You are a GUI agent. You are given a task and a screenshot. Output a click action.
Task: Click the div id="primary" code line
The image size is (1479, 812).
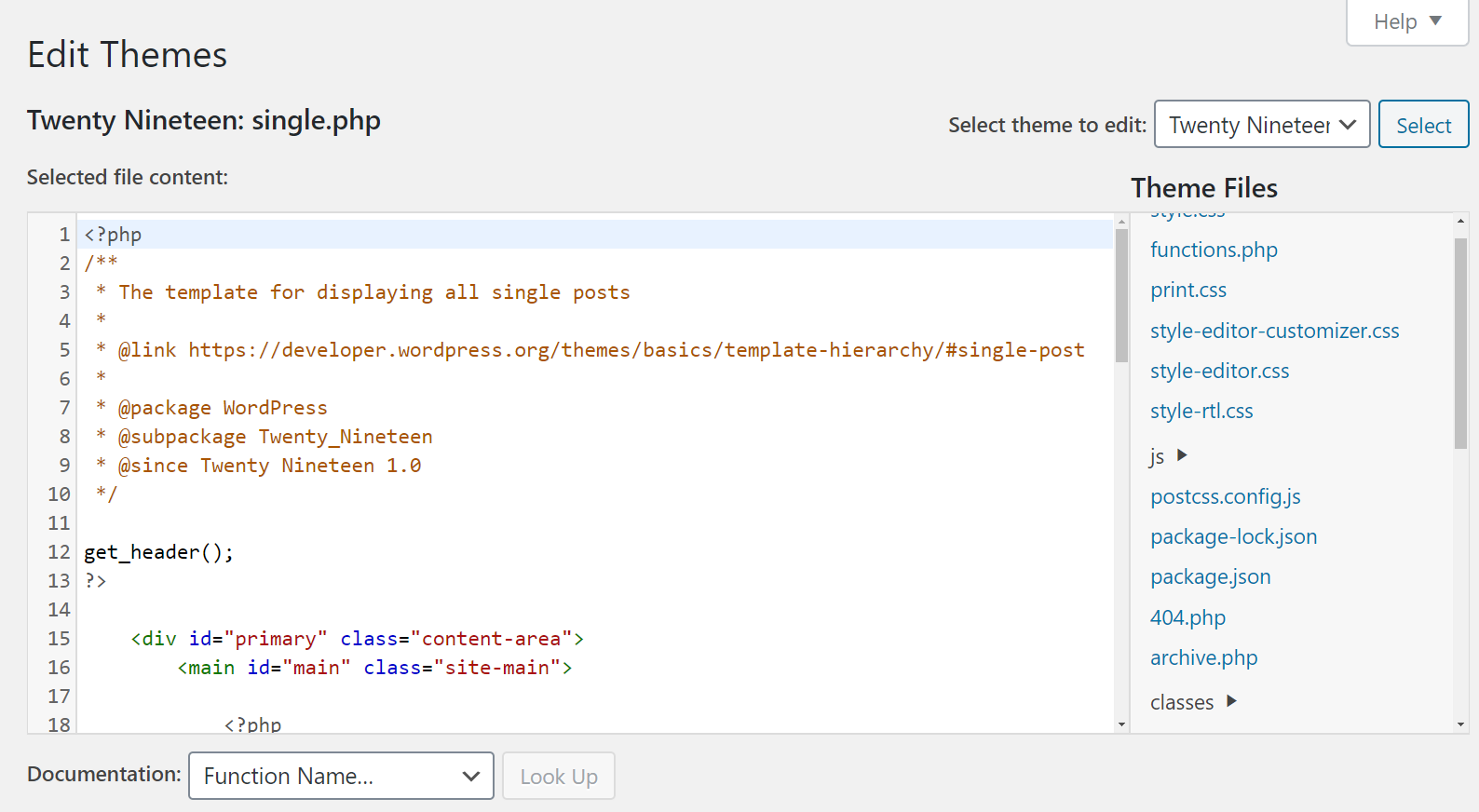[x=358, y=639]
